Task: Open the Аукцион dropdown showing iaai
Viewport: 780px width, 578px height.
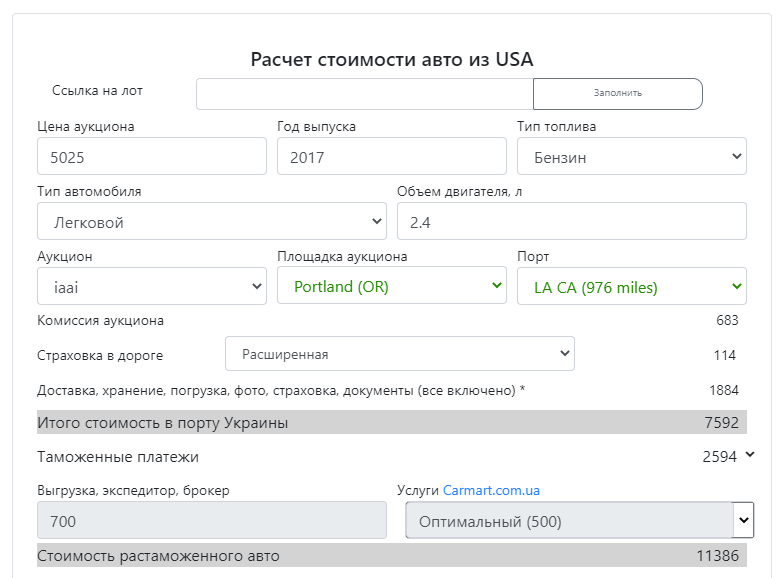Action: (x=152, y=286)
